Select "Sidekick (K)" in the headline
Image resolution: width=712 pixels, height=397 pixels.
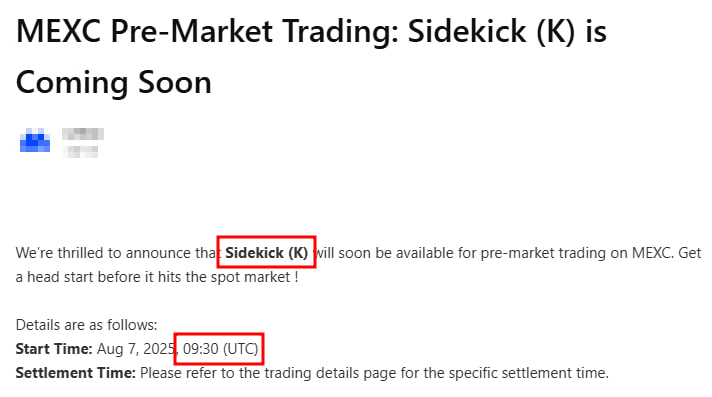492,32
